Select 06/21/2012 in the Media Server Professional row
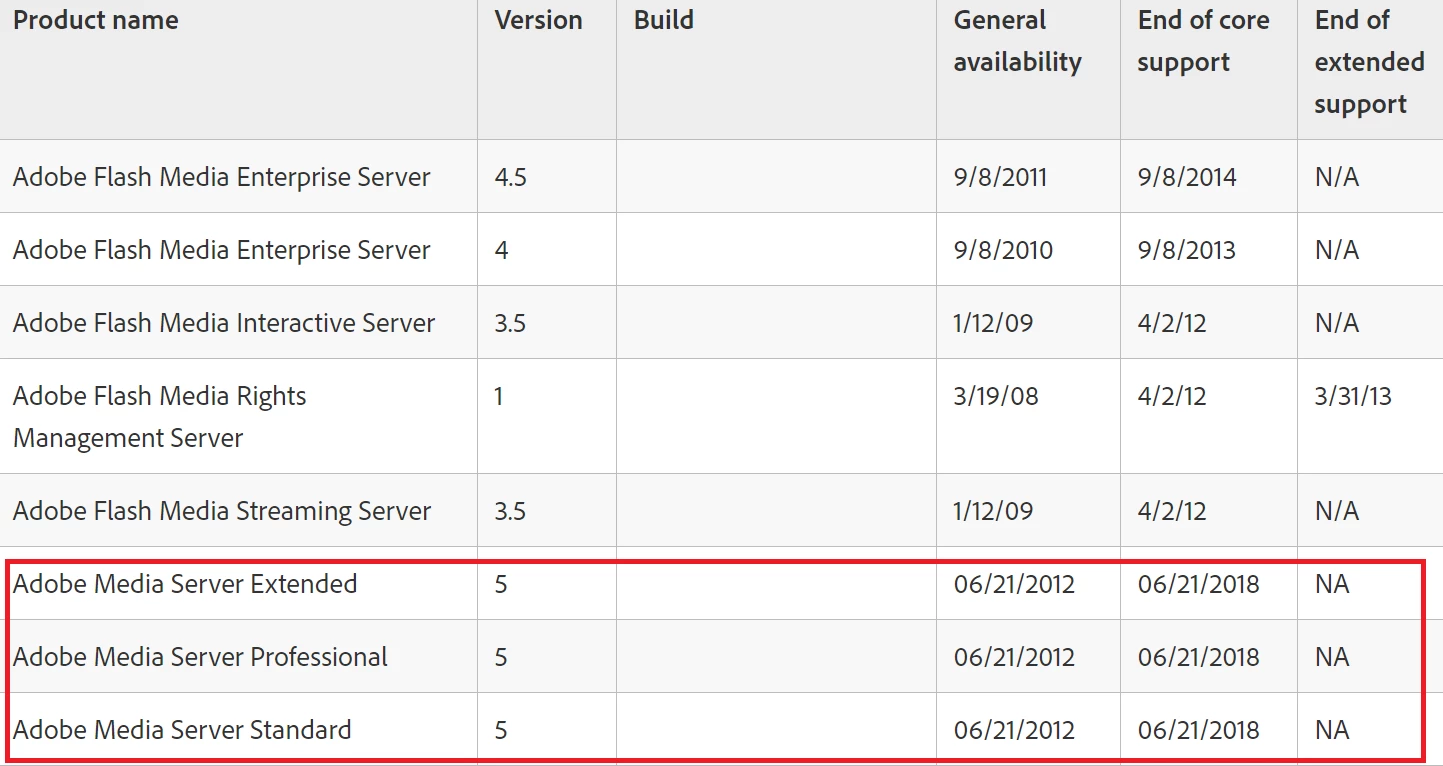 [x=1014, y=657]
